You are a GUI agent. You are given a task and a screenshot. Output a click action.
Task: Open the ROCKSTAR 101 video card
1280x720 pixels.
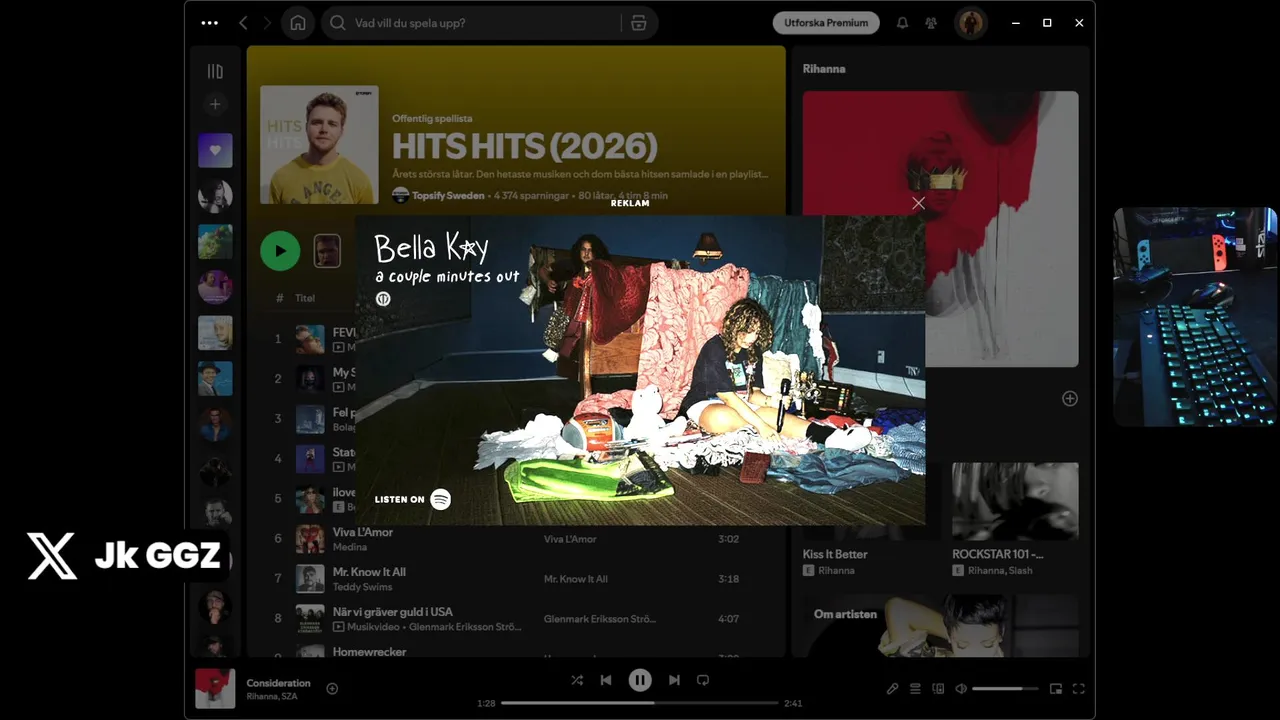click(x=1015, y=519)
